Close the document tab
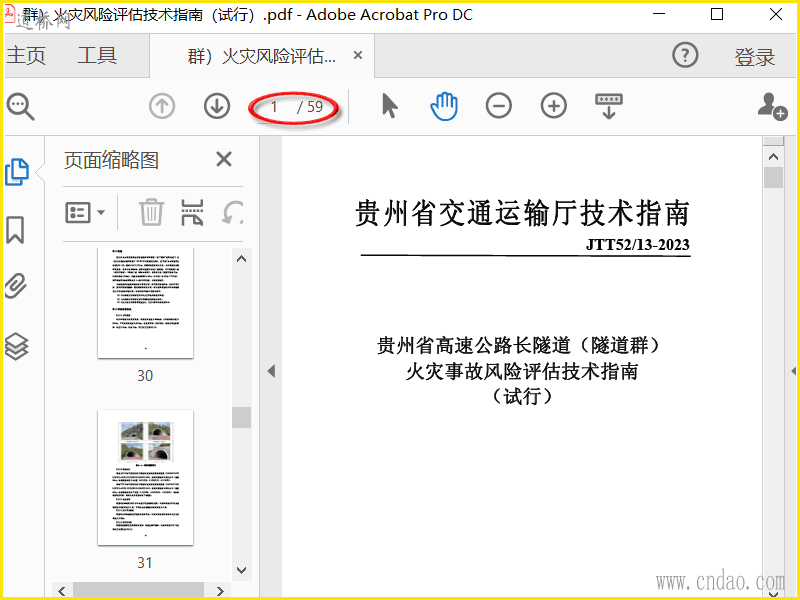Screen dimensions: 800x600 [x=358, y=55]
